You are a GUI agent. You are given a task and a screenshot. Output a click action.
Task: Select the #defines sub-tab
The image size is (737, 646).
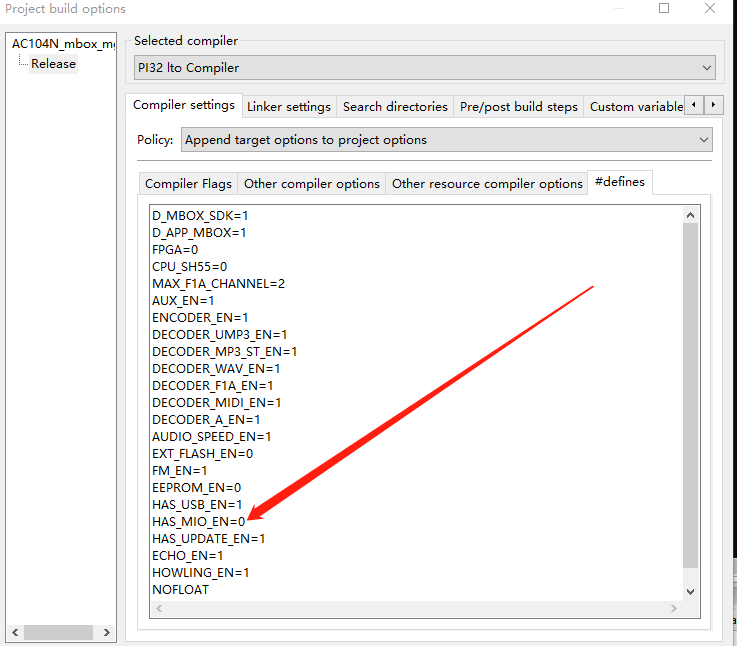tap(619, 182)
